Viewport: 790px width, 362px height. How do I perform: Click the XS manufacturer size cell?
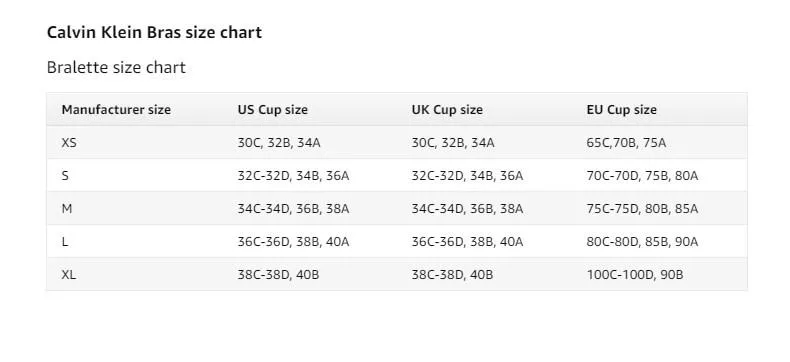tap(69, 143)
